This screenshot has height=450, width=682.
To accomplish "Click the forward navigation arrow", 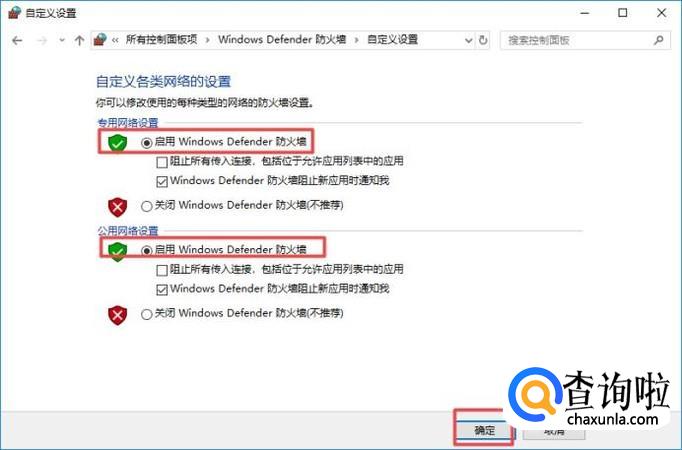I will pyautogui.click(x=41, y=40).
